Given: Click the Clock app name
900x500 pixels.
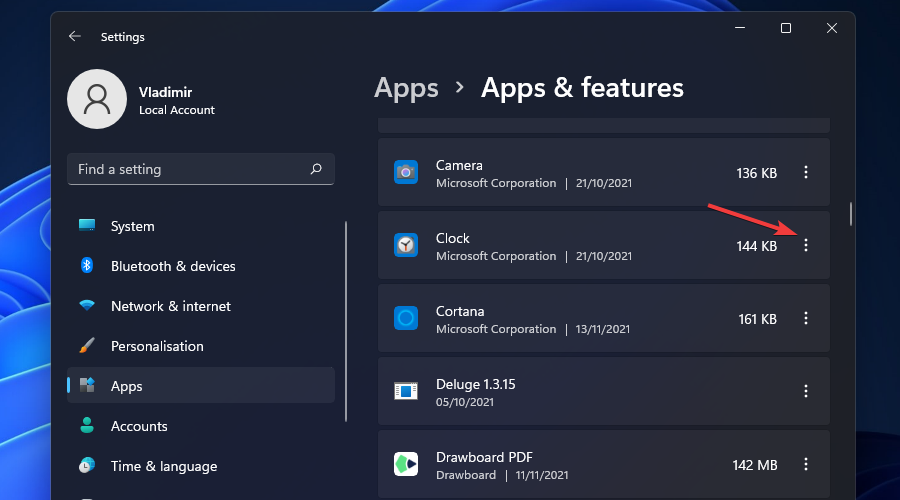Looking at the screenshot, I should click(x=452, y=238).
